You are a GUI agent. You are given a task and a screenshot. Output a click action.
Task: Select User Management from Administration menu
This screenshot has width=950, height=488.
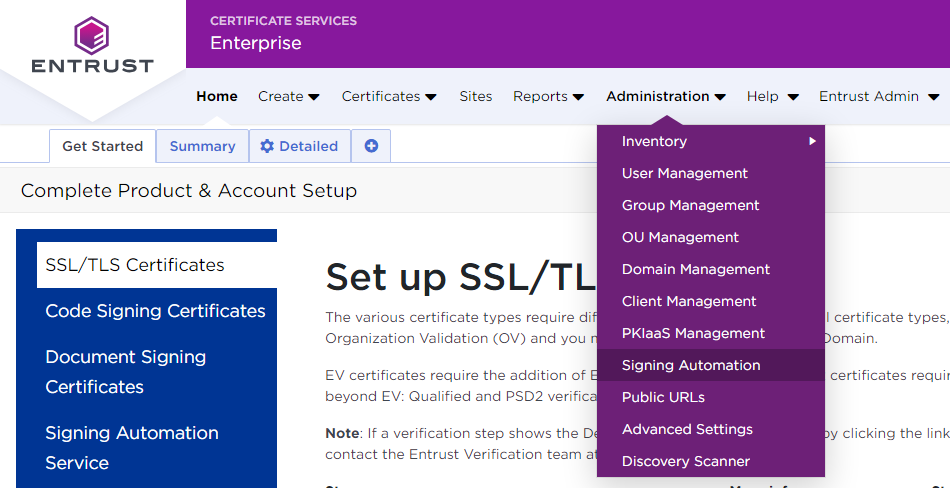(x=684, y=173)
